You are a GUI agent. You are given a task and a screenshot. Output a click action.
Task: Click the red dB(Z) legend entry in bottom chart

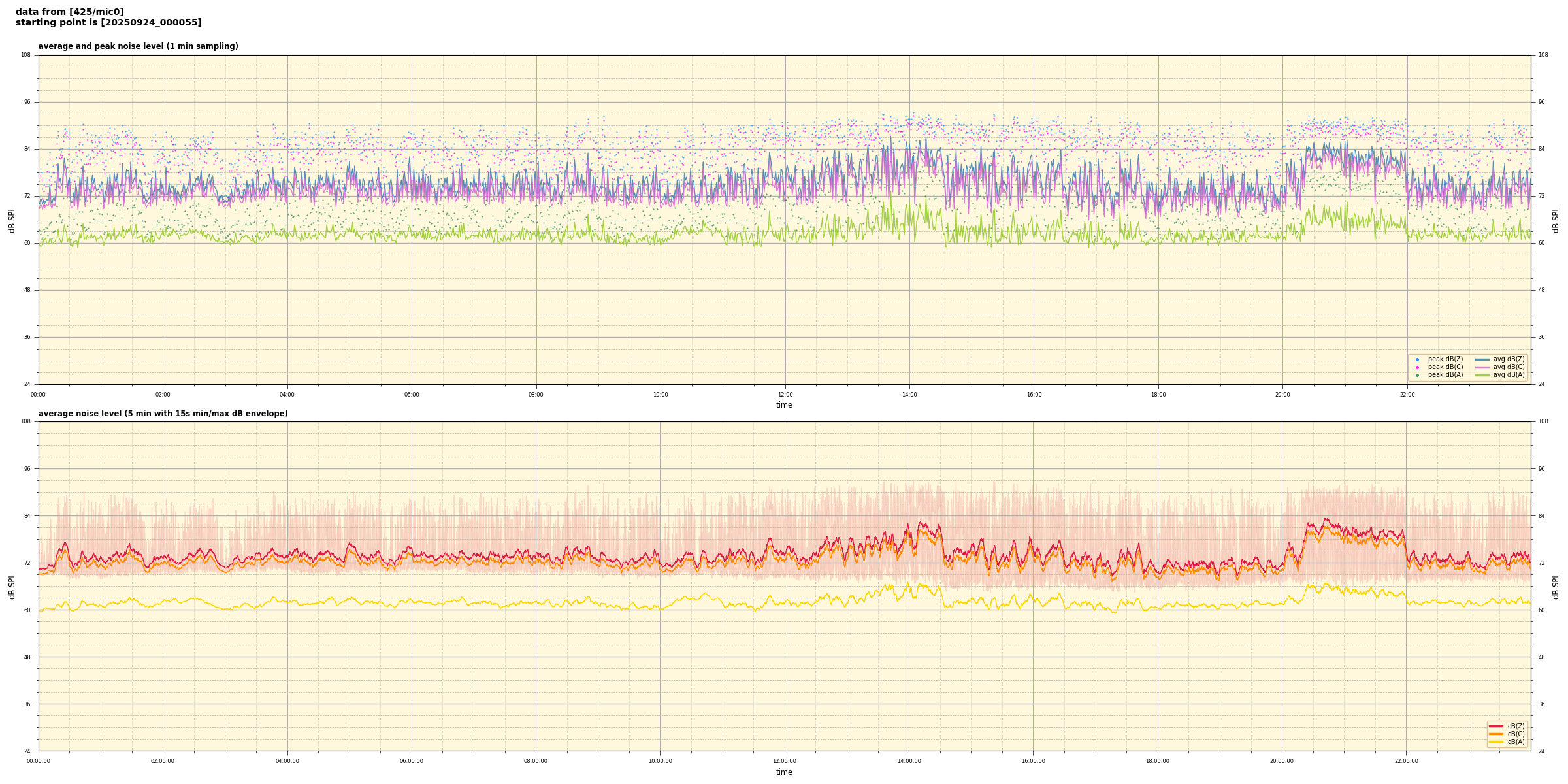[1496, 726]
